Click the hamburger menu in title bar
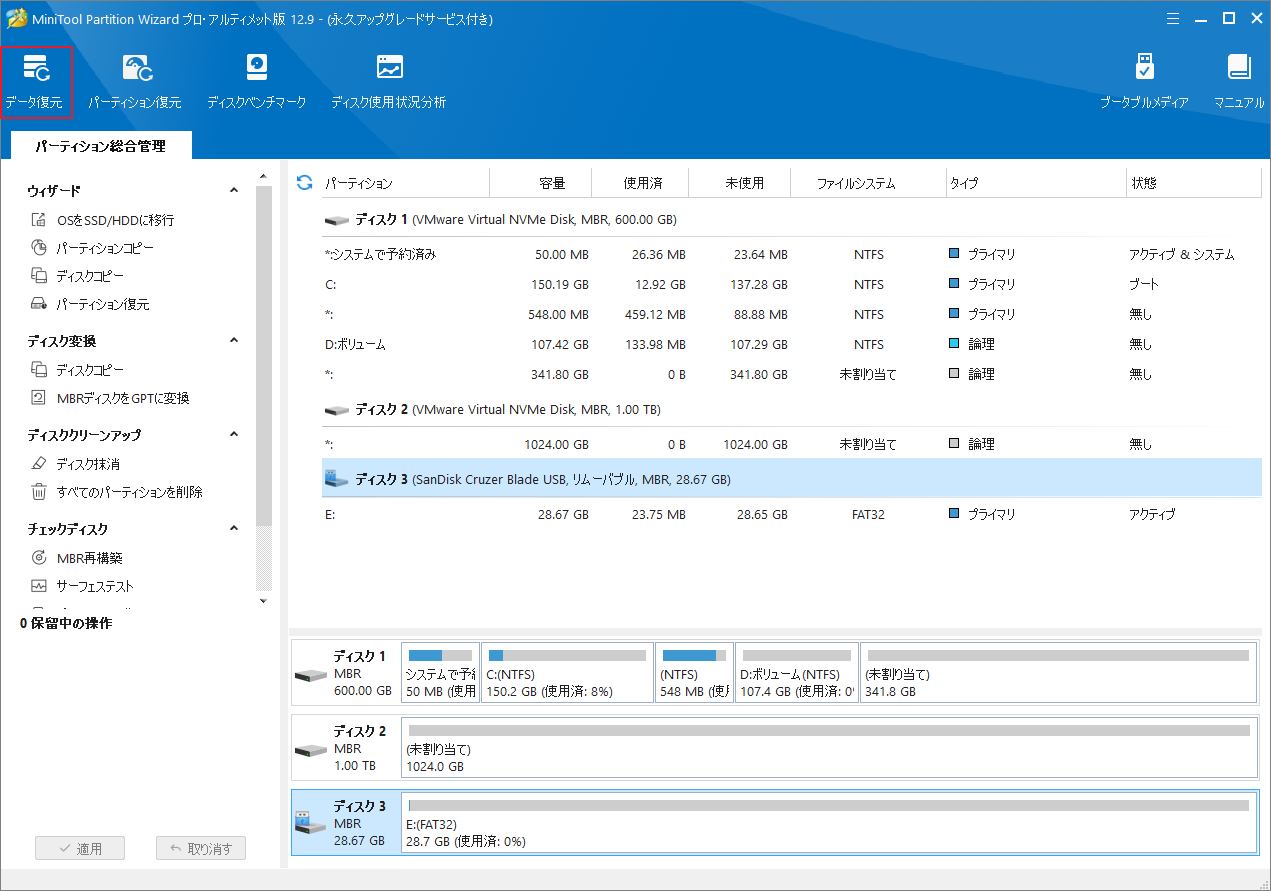The width and height of the screenshot is (1271, 891). tap(1173, 17)
